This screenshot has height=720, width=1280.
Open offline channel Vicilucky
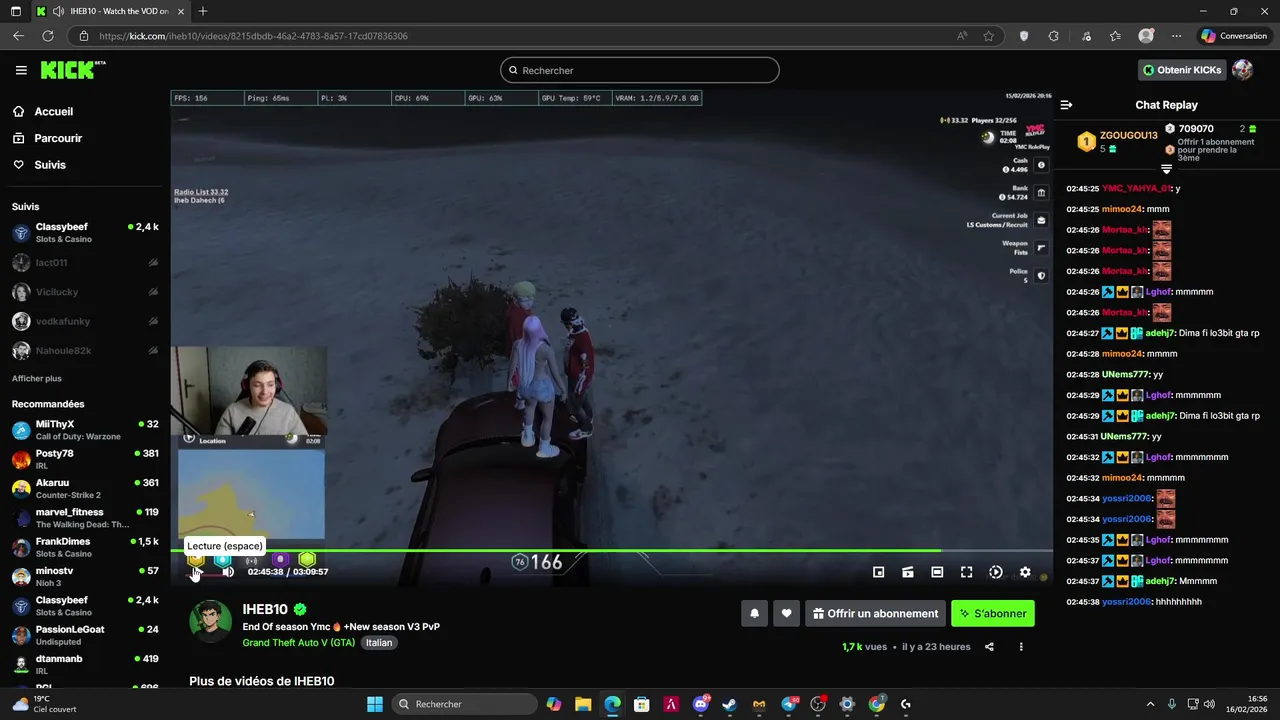click(85, 292)
